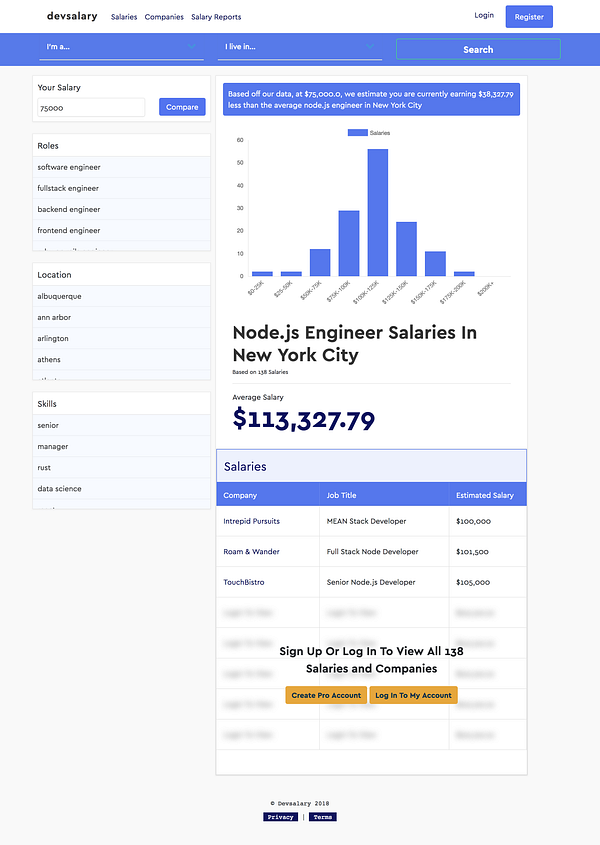Choose ann arbor in the Location list
Screen dimensions: 600x845
point(54,317)
